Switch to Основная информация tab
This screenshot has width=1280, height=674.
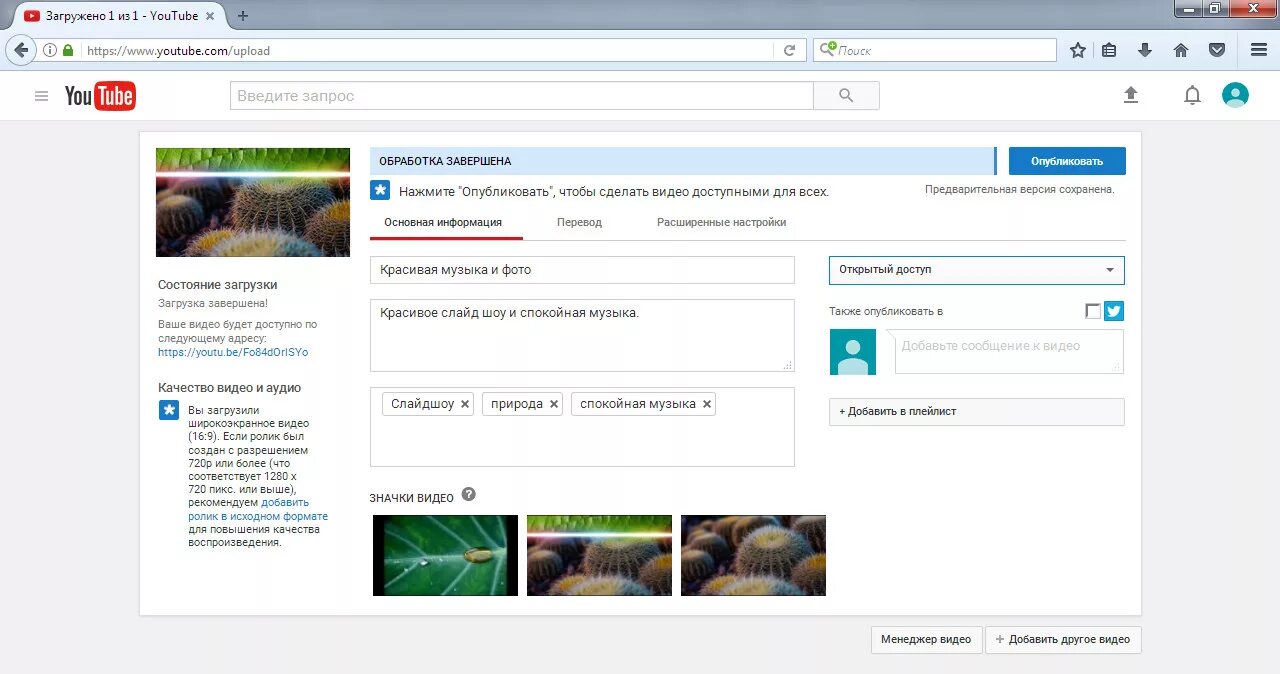point(443,222)
